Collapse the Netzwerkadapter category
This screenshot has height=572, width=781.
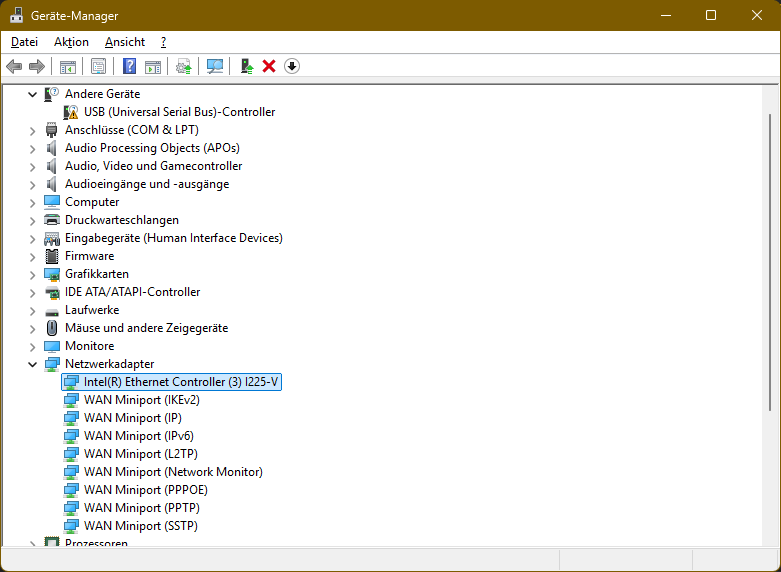click(33, 365)
